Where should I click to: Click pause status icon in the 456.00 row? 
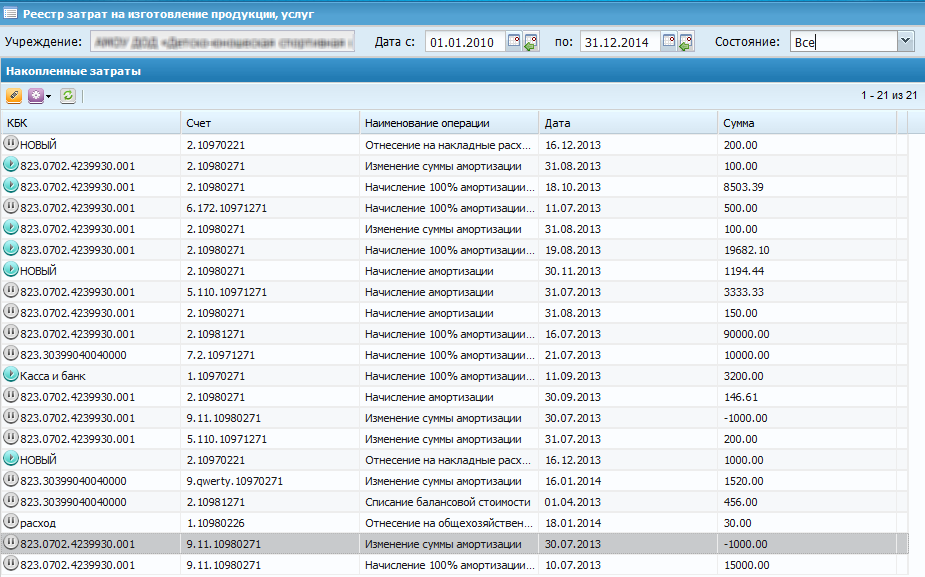click(x=11, y=500)
